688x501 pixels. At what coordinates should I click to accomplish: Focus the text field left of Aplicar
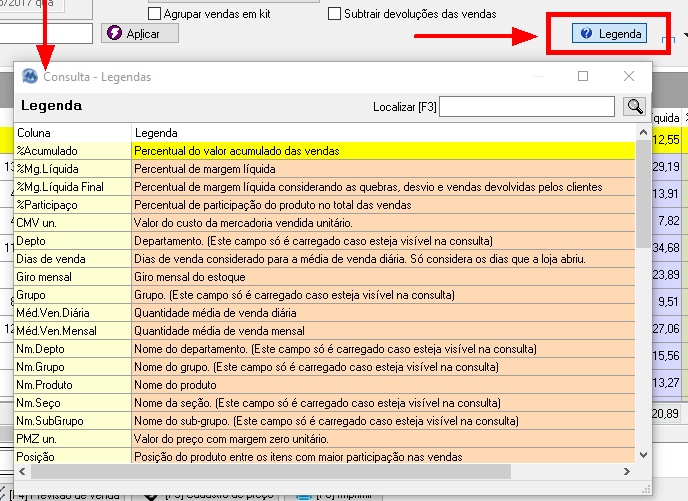(x=46, y=33)
